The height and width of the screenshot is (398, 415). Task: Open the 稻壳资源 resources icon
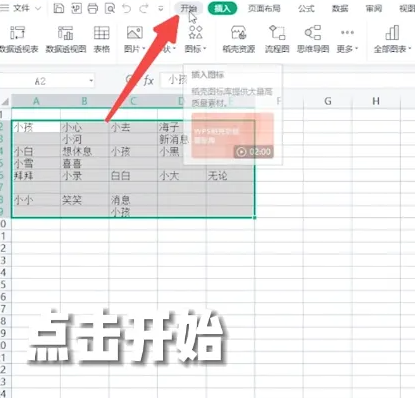[x=239, y=39]
